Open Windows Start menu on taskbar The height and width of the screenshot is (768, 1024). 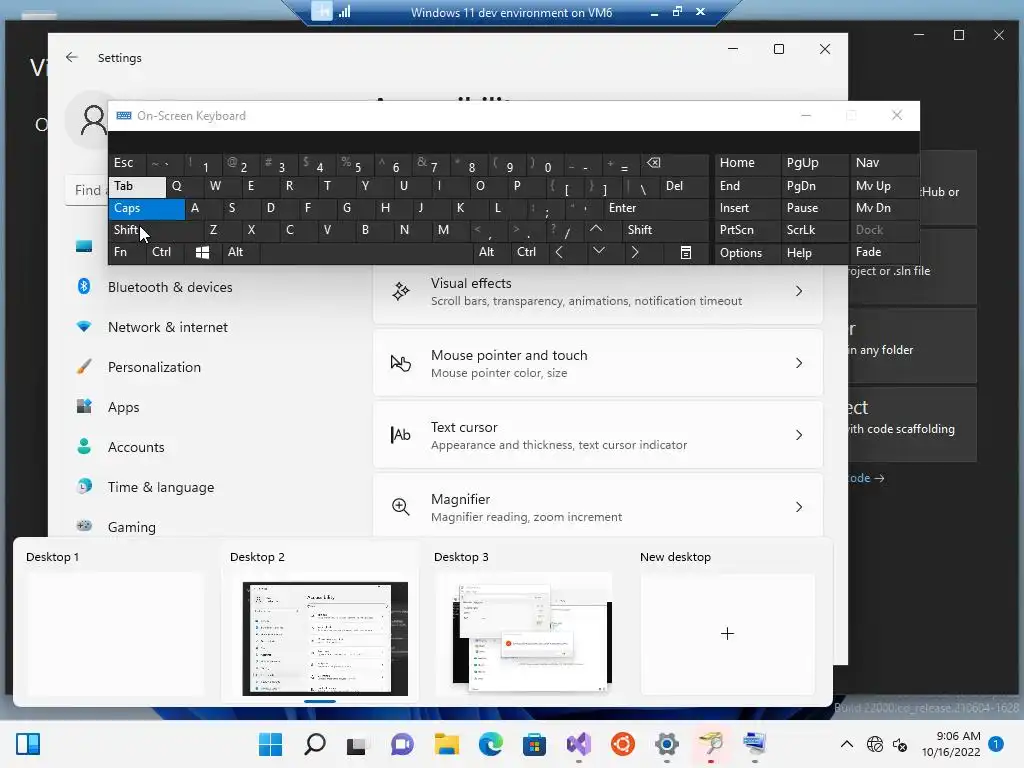tap(270, 744)
